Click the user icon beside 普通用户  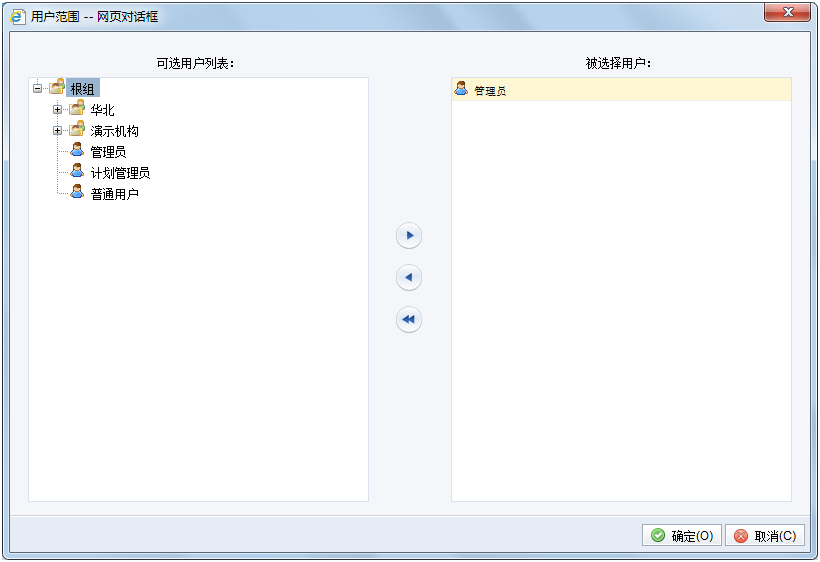[77, 192]
